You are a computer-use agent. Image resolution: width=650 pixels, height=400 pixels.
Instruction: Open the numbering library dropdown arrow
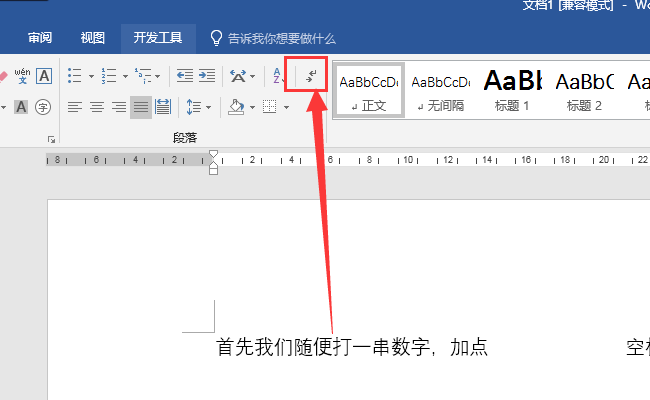(x=125, y=76)
